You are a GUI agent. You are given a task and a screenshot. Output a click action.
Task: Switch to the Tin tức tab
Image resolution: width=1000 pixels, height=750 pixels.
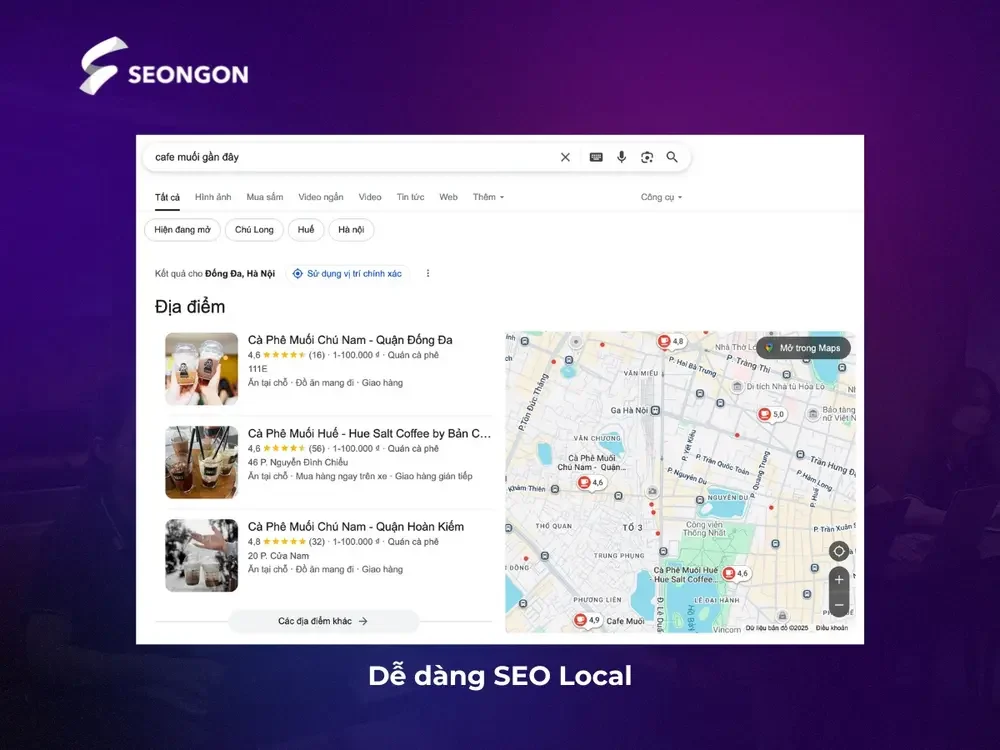point(410,197)
